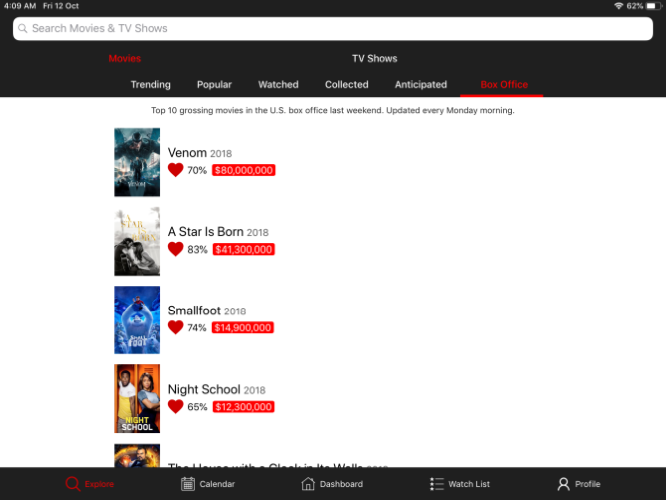Open the Venom 2018 title

coord(200,153)
